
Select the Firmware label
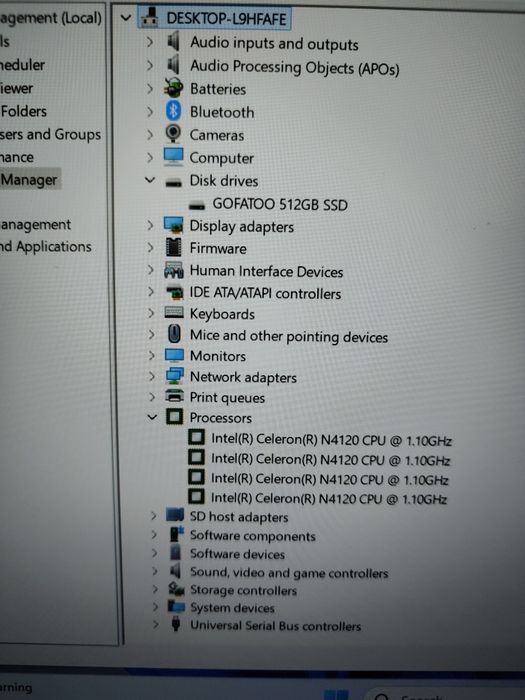tap(218, 248)
